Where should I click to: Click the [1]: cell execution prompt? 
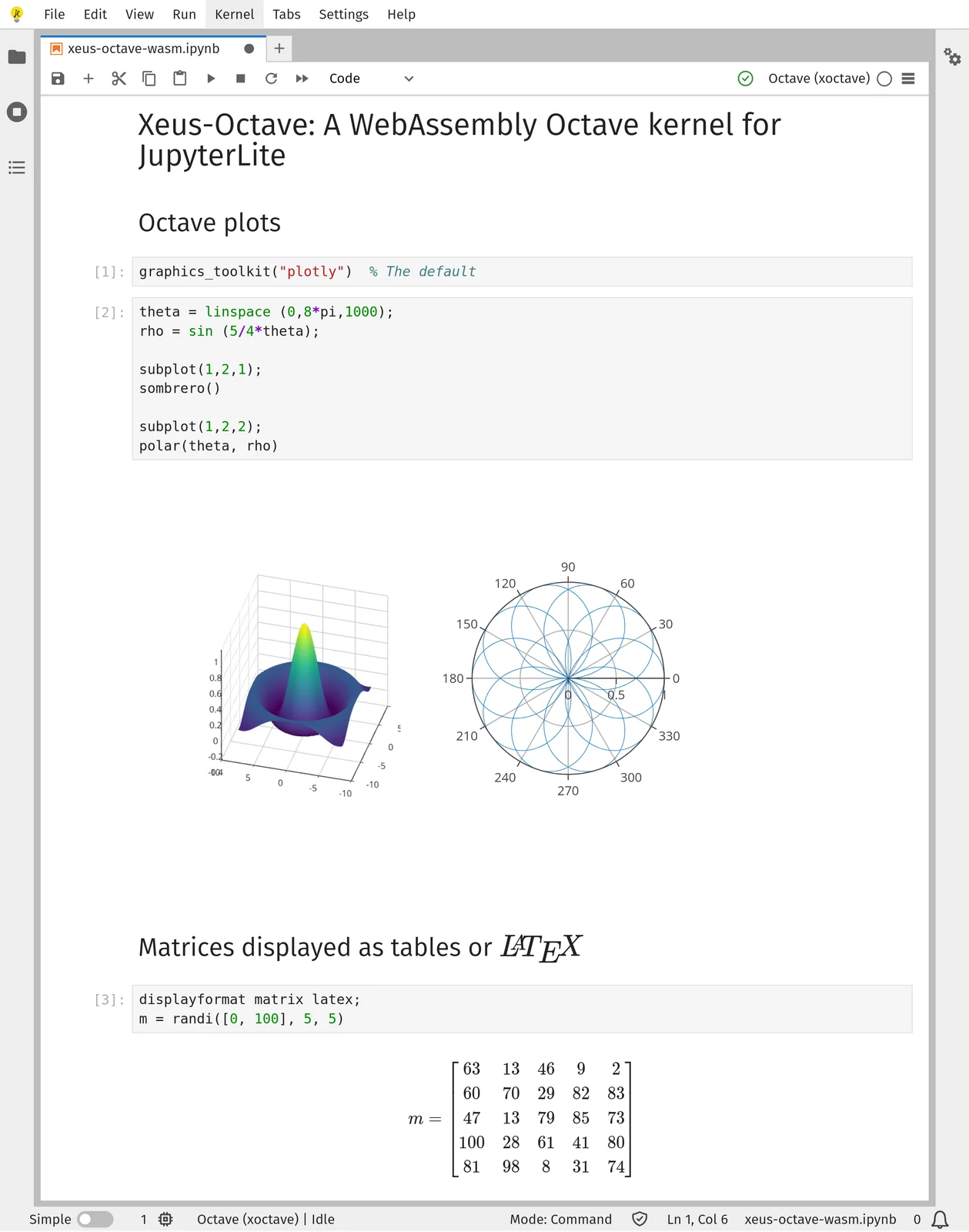[x=109, y=272]
